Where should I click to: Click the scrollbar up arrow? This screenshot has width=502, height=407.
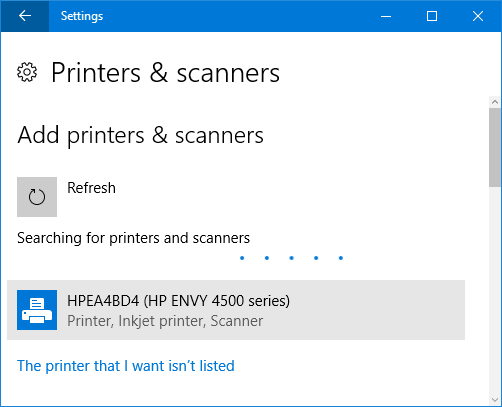(x=495, y=102)
